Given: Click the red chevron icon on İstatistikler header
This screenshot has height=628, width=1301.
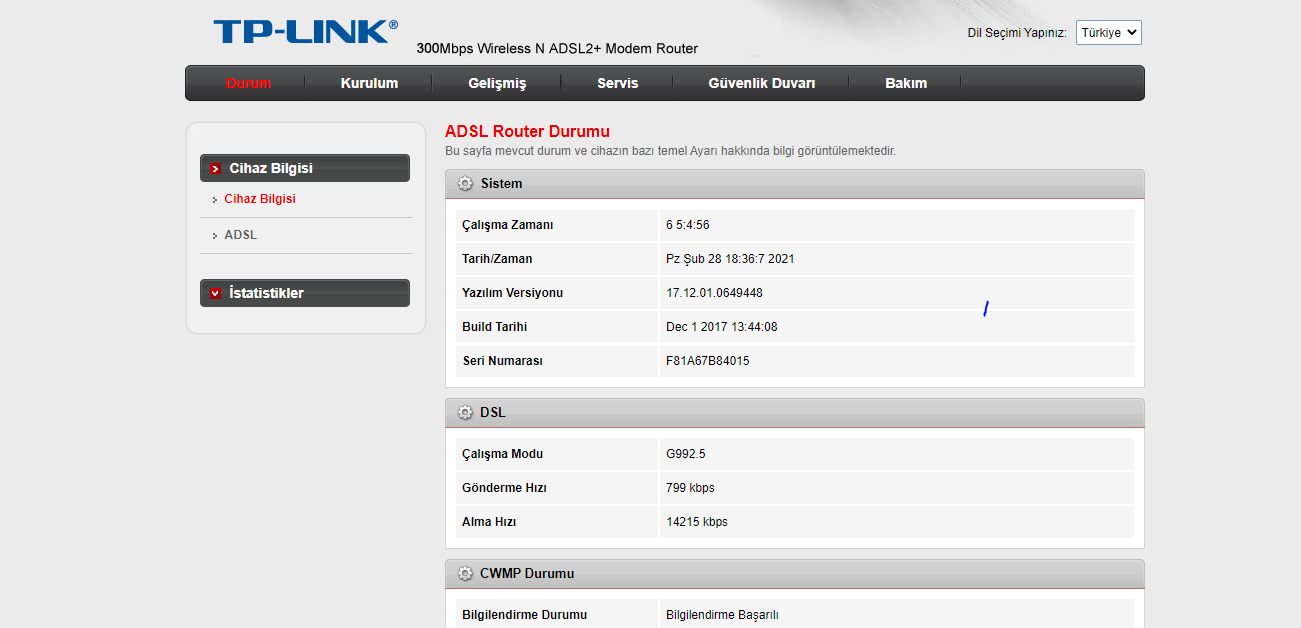Looking at the screenshot, I should coord(215,294).
